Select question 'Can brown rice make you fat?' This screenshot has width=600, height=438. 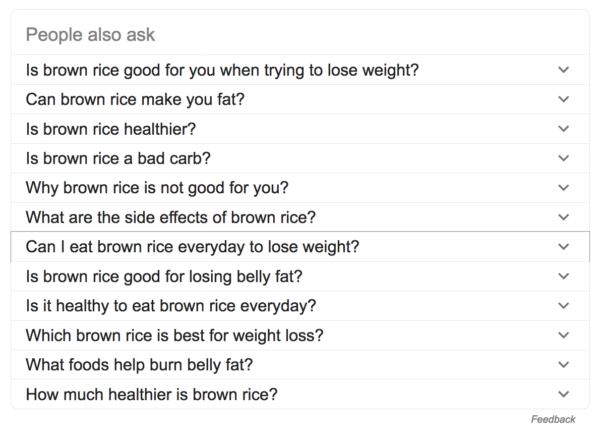(135, 100)
